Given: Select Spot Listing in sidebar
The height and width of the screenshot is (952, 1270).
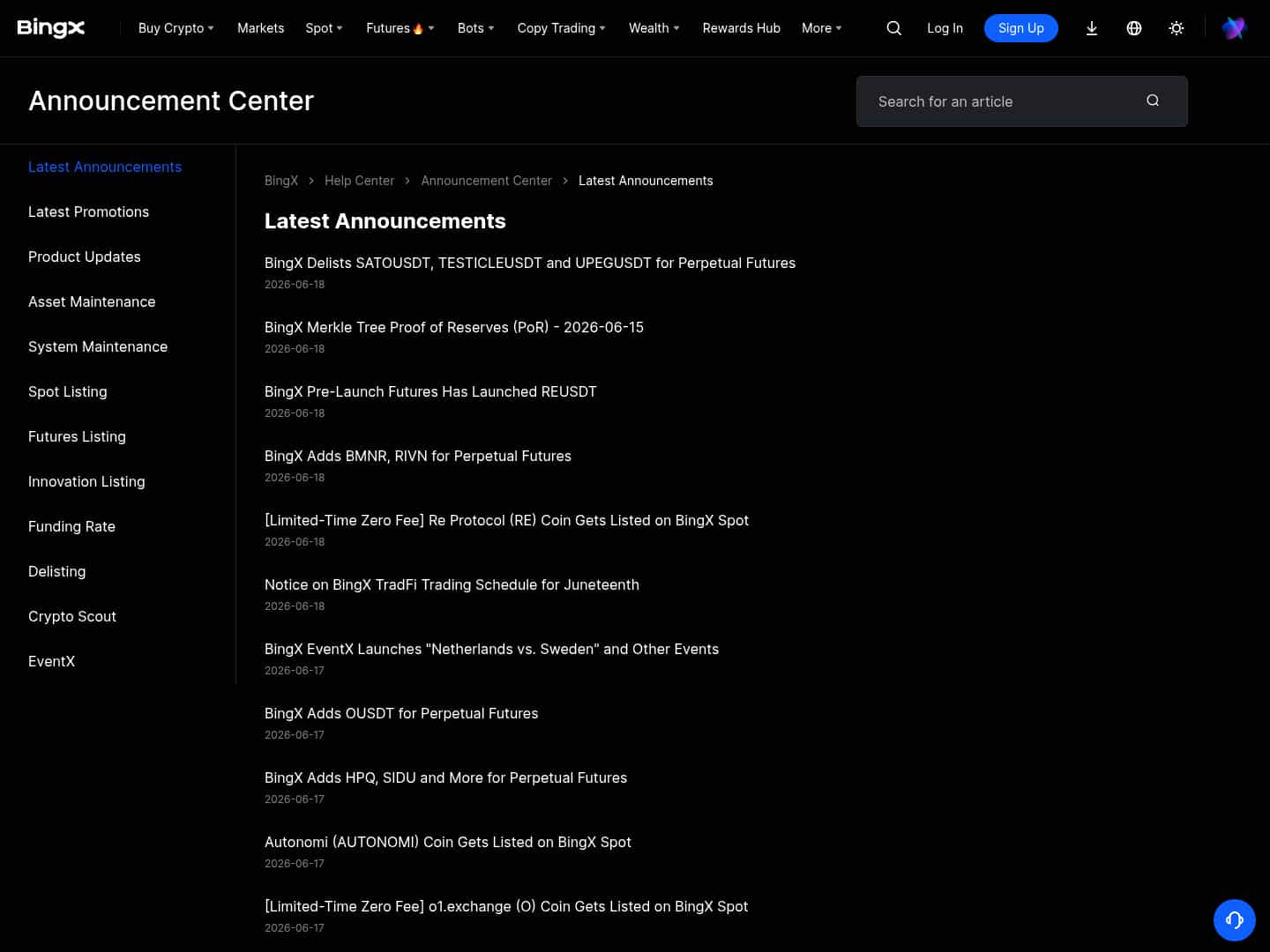Looking at the screenshot, I should [x=68, y=391].
